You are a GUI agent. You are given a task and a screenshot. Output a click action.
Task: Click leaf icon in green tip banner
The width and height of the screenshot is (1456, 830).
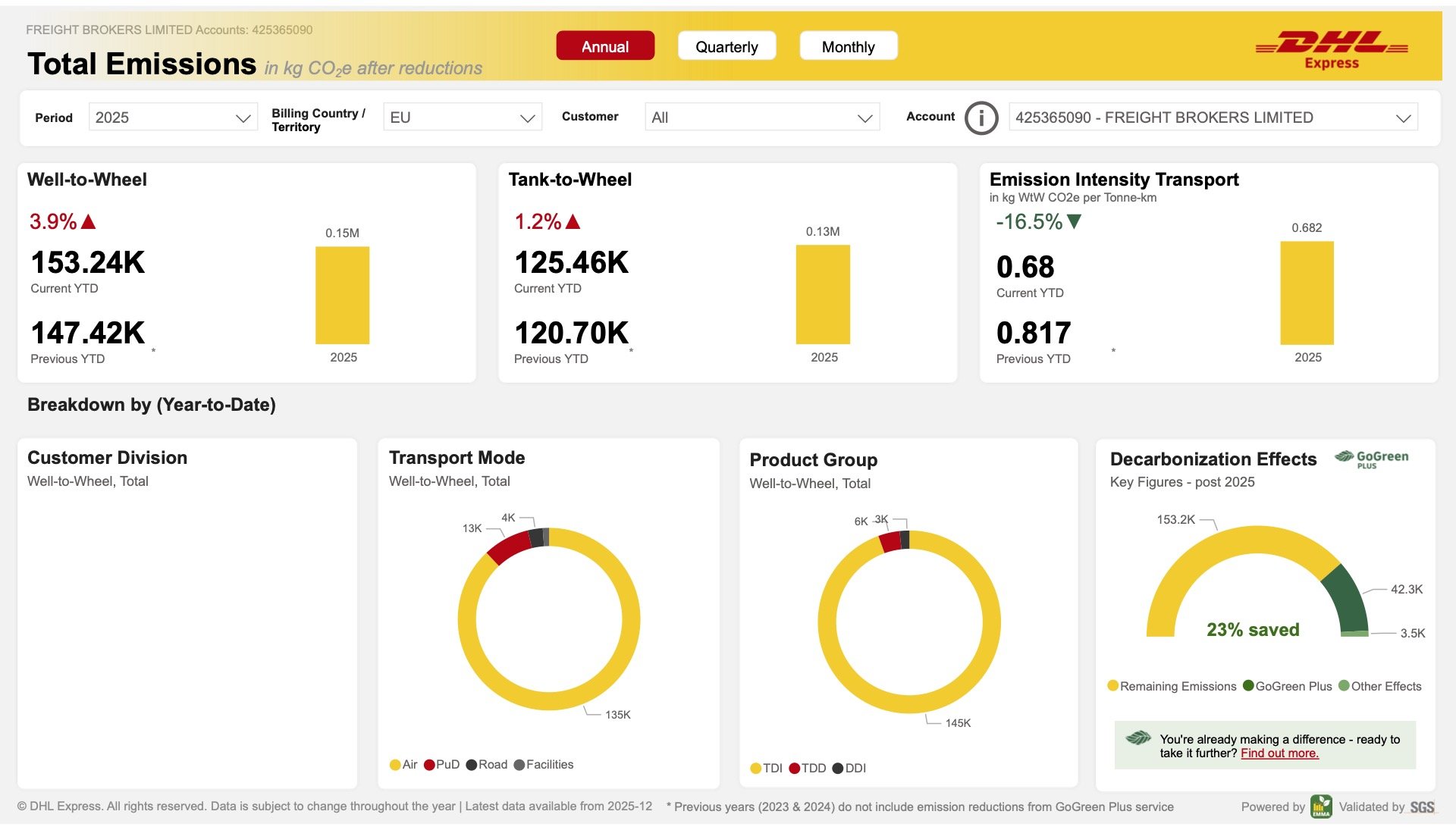click(1138, 738)
